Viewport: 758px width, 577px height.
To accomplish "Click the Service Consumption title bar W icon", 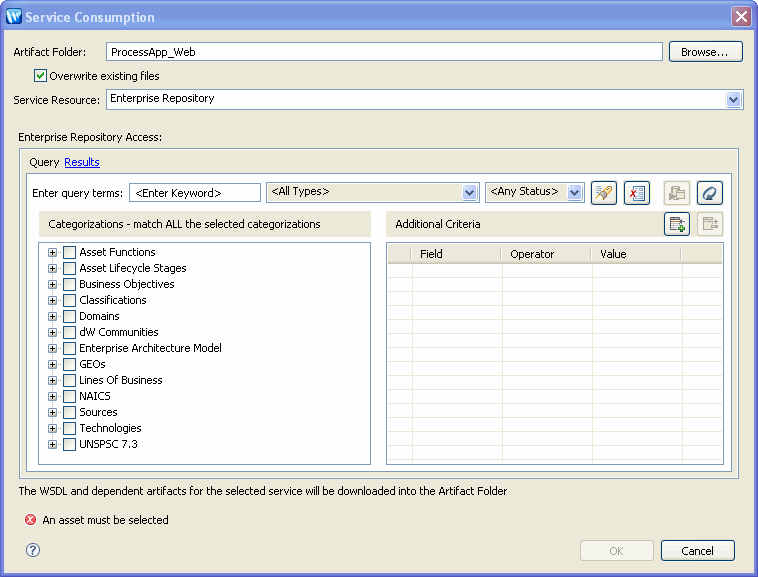I will click(14, 16).
